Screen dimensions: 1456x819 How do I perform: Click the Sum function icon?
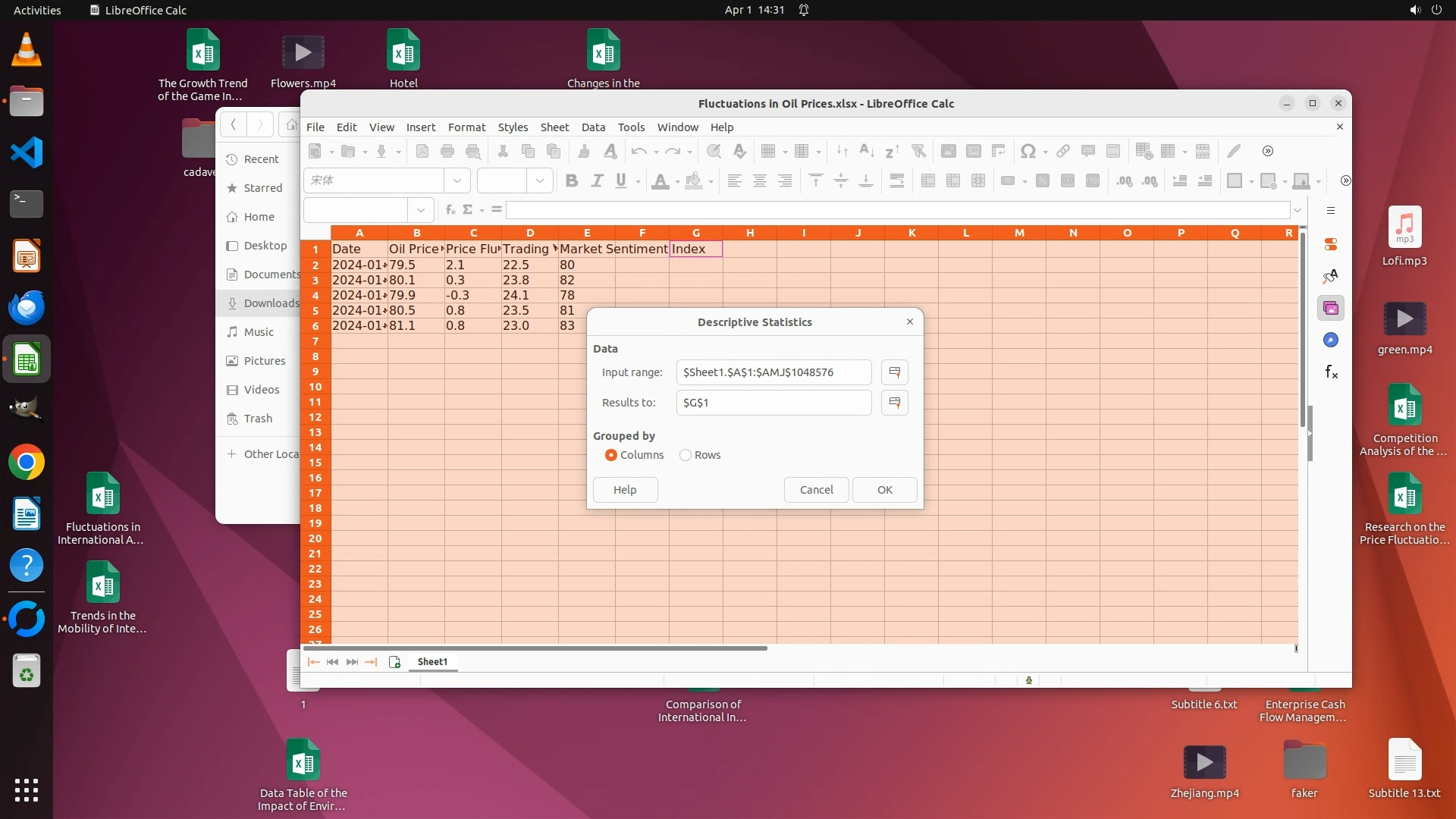click(468, 210)
